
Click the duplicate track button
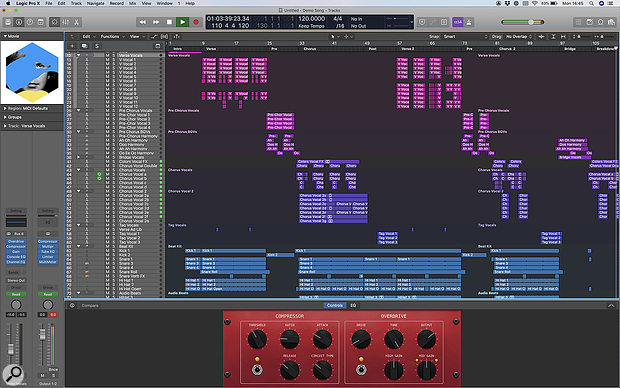(84, 46)
